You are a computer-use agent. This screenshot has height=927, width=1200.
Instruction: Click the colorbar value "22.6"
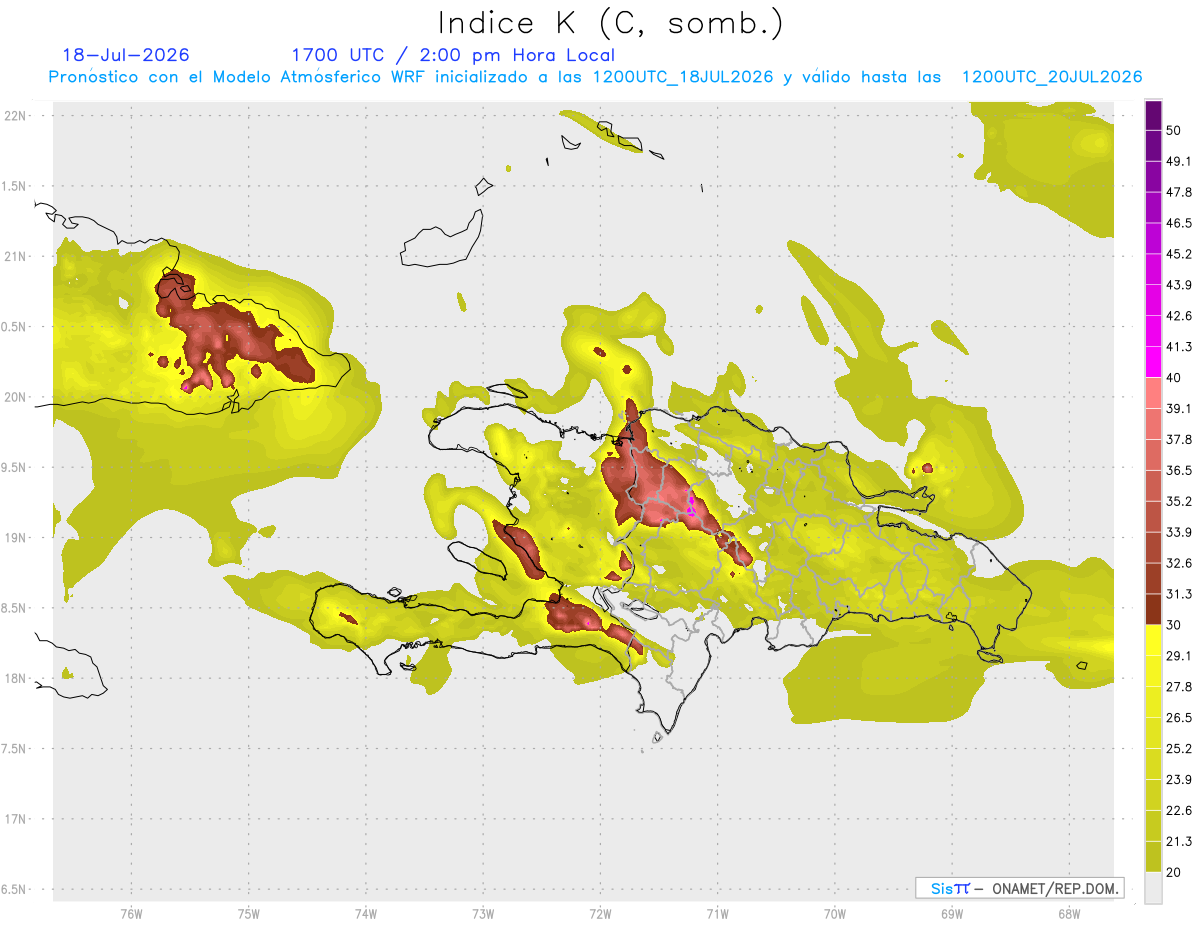1179,811
